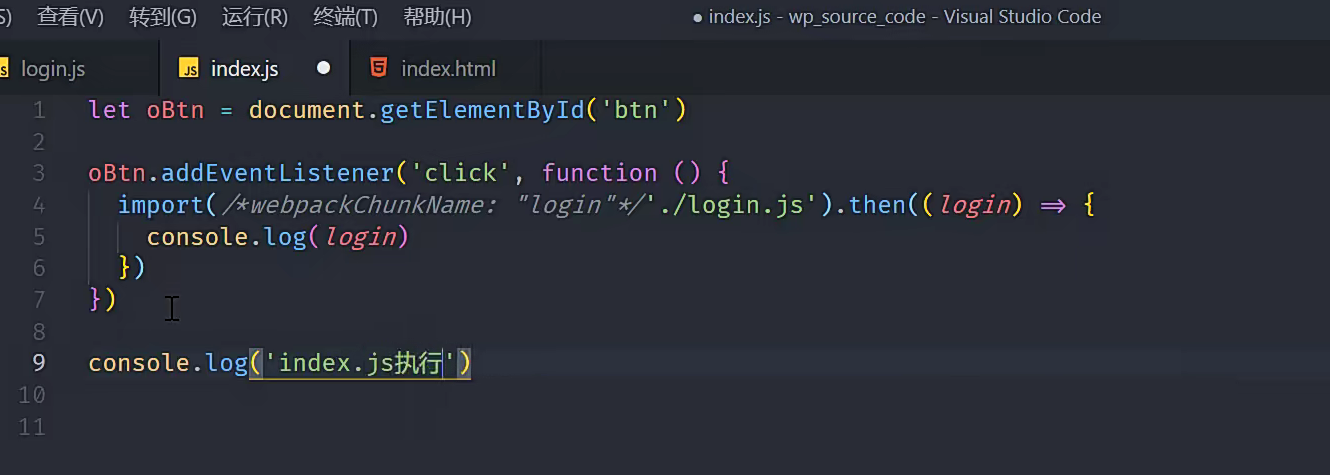The image size is (1330, 475).
Task: Switch to the index.html tab
Action: (x=448, y=69)
